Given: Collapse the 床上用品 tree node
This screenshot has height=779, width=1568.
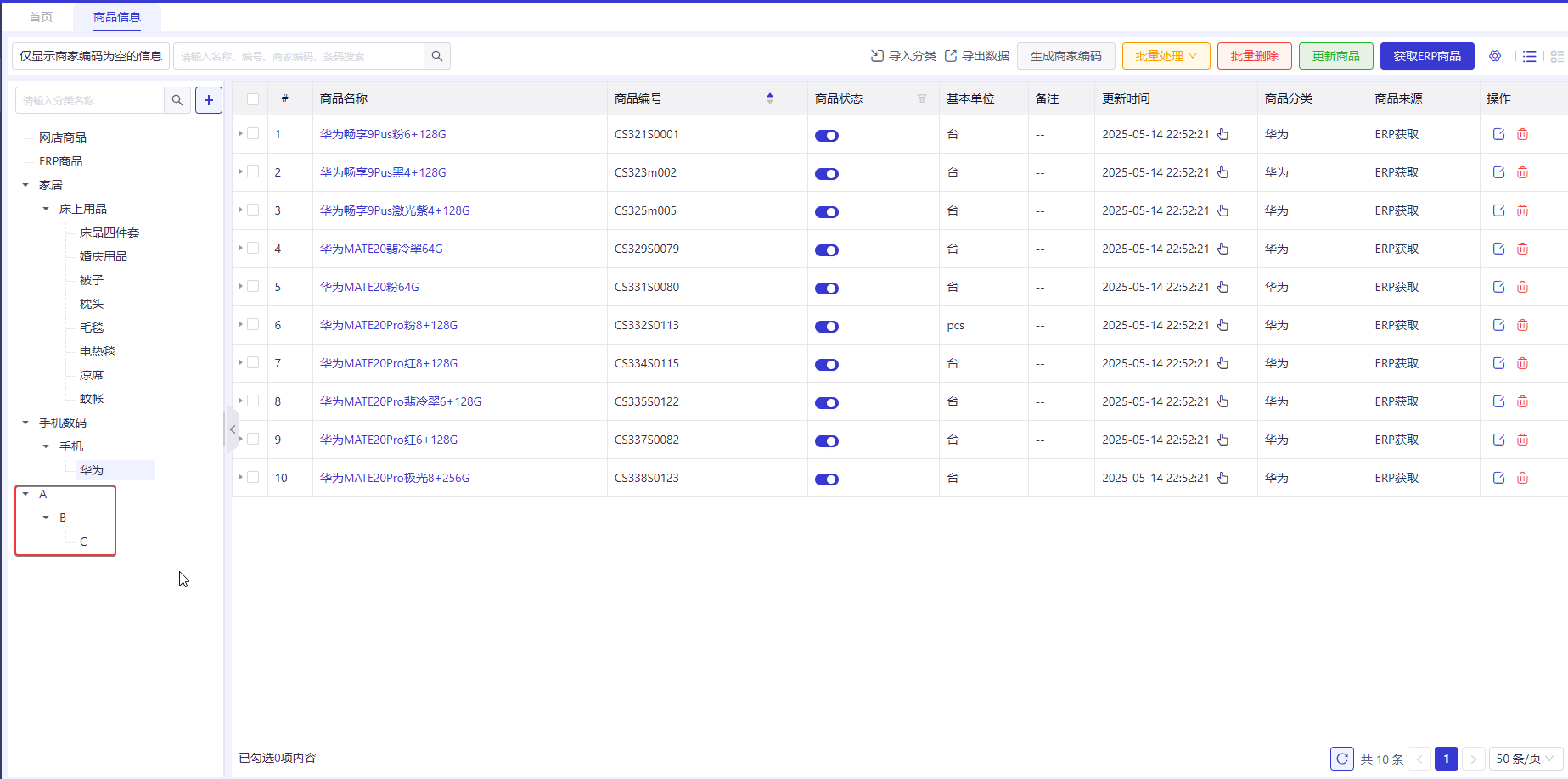Looking at the screenshot, I should 46,209.
